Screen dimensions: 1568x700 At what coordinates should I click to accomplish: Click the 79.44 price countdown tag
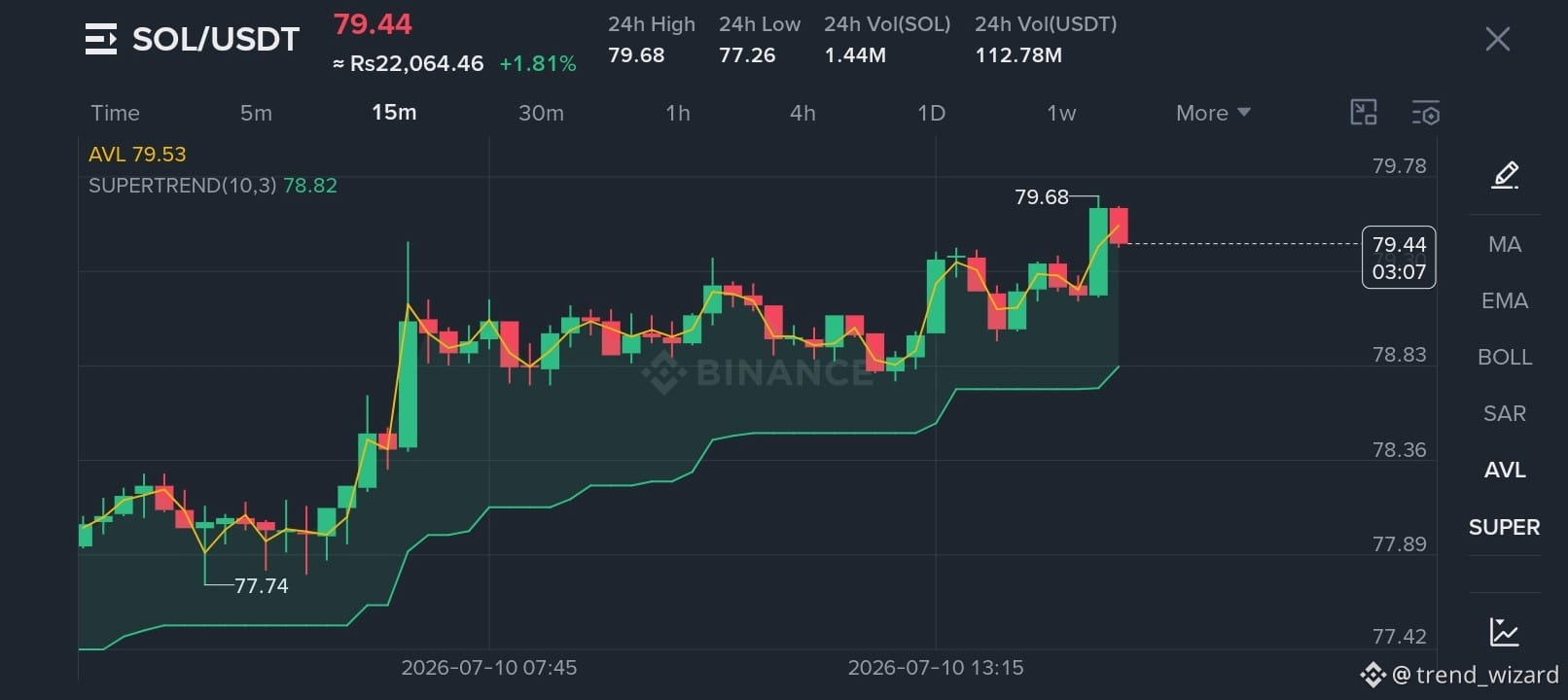pyautogui.click(x=1399, y=258)
